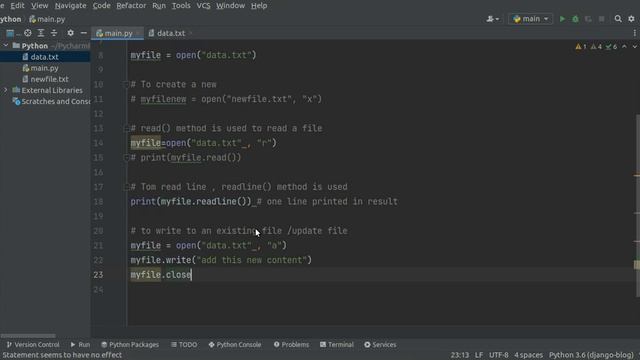Click main.py breadcrumb in navigation bar
This screenshot has height=360, width=640.
(x=47, y=19)
